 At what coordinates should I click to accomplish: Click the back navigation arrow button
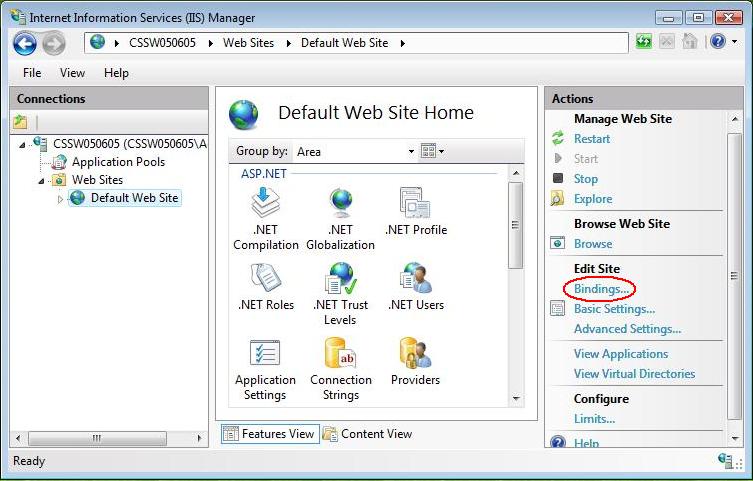pyautogui.click(x=25, y=43)
